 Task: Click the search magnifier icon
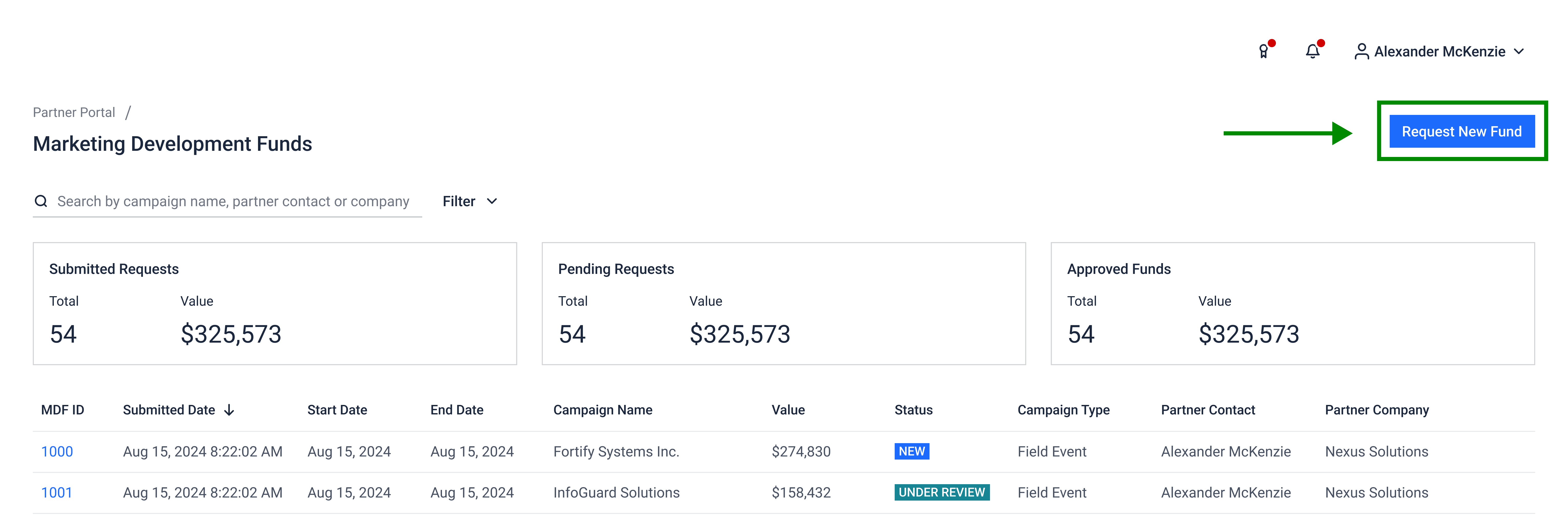[x=41, y=202]
